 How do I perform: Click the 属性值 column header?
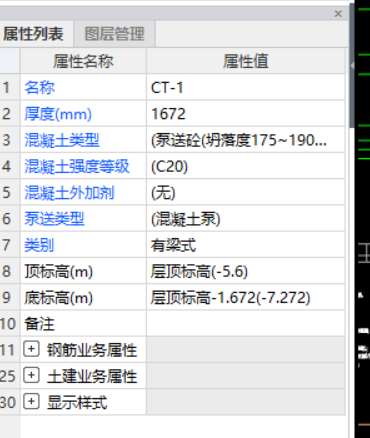click(x=246, y=61)
